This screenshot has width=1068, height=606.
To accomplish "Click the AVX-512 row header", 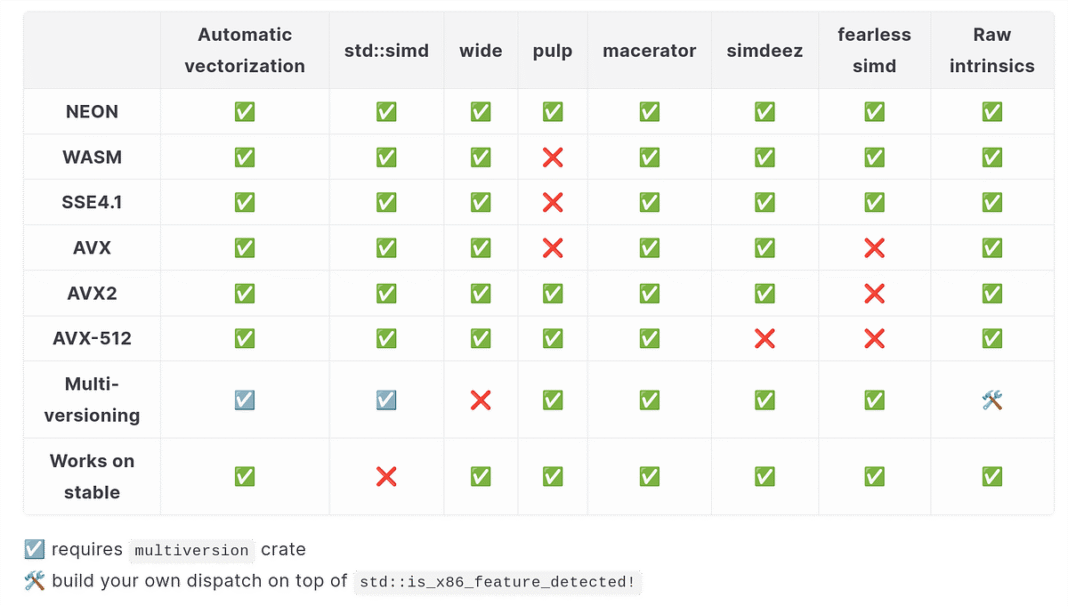I will pos(92,338).
